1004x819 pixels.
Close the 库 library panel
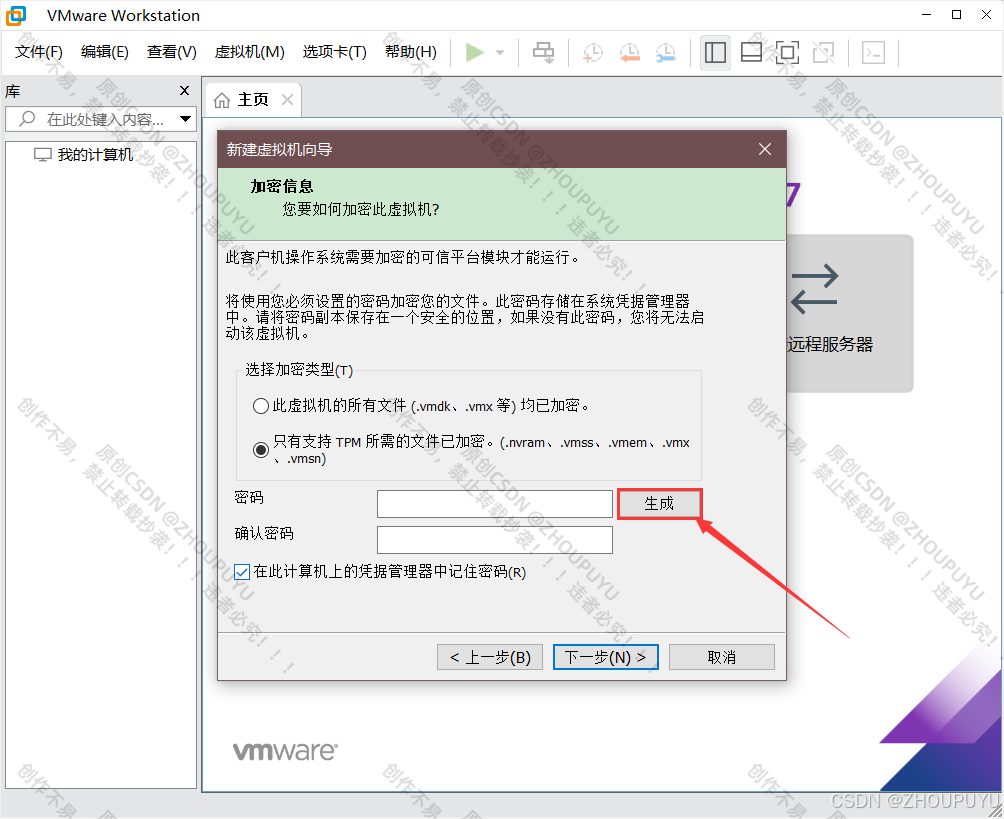pyautogui.click(x=184, y=91)
